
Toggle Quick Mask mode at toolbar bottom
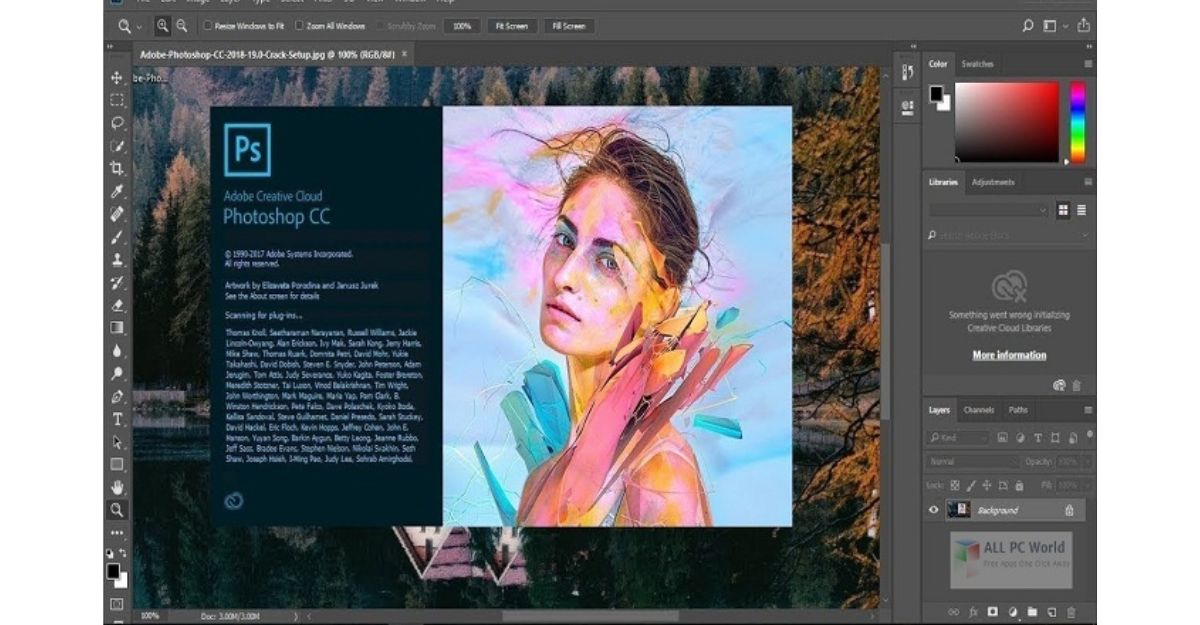point(117,604)
